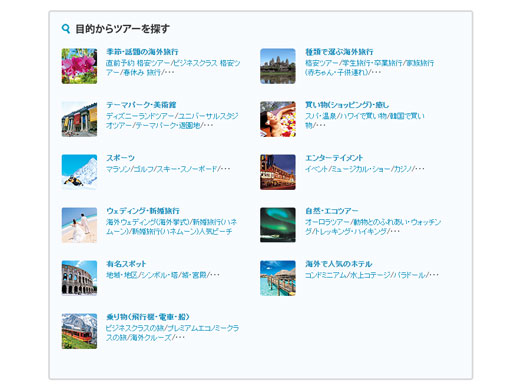Follow the エンターテイメント heading link
Screen dimensions: 520x390
pos(334,158)
